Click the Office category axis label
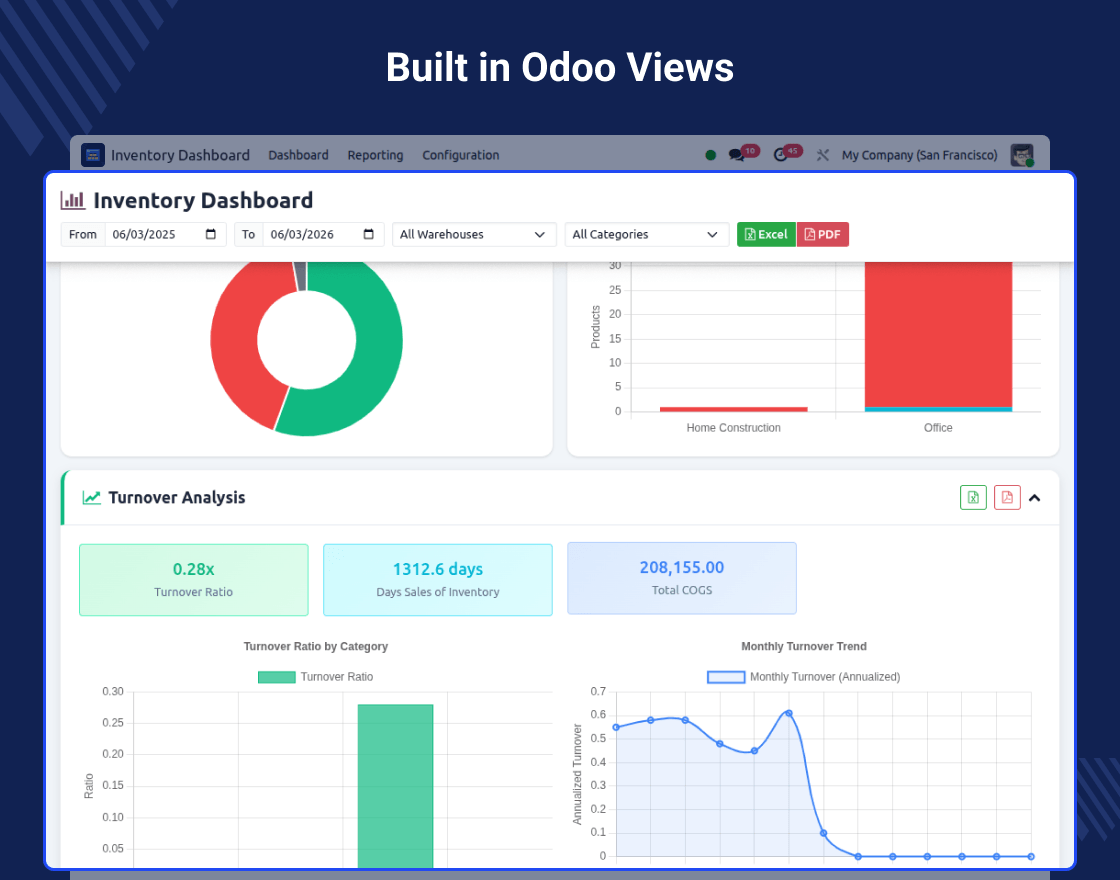1120x880 pixels. pos(938,428)
